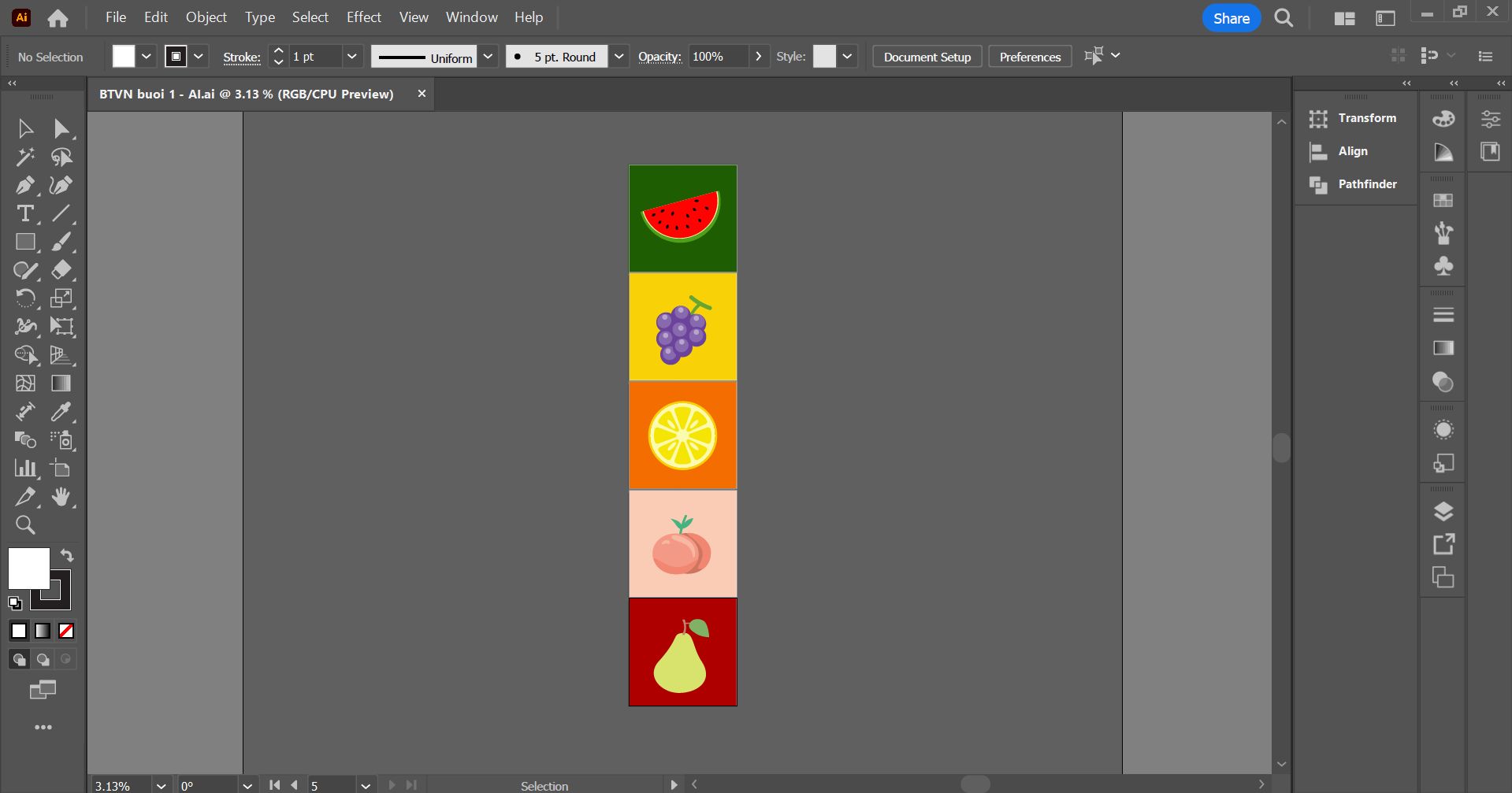Set paint mode to Gradient
Screen dimensions: 1512x793
point(43,631)
